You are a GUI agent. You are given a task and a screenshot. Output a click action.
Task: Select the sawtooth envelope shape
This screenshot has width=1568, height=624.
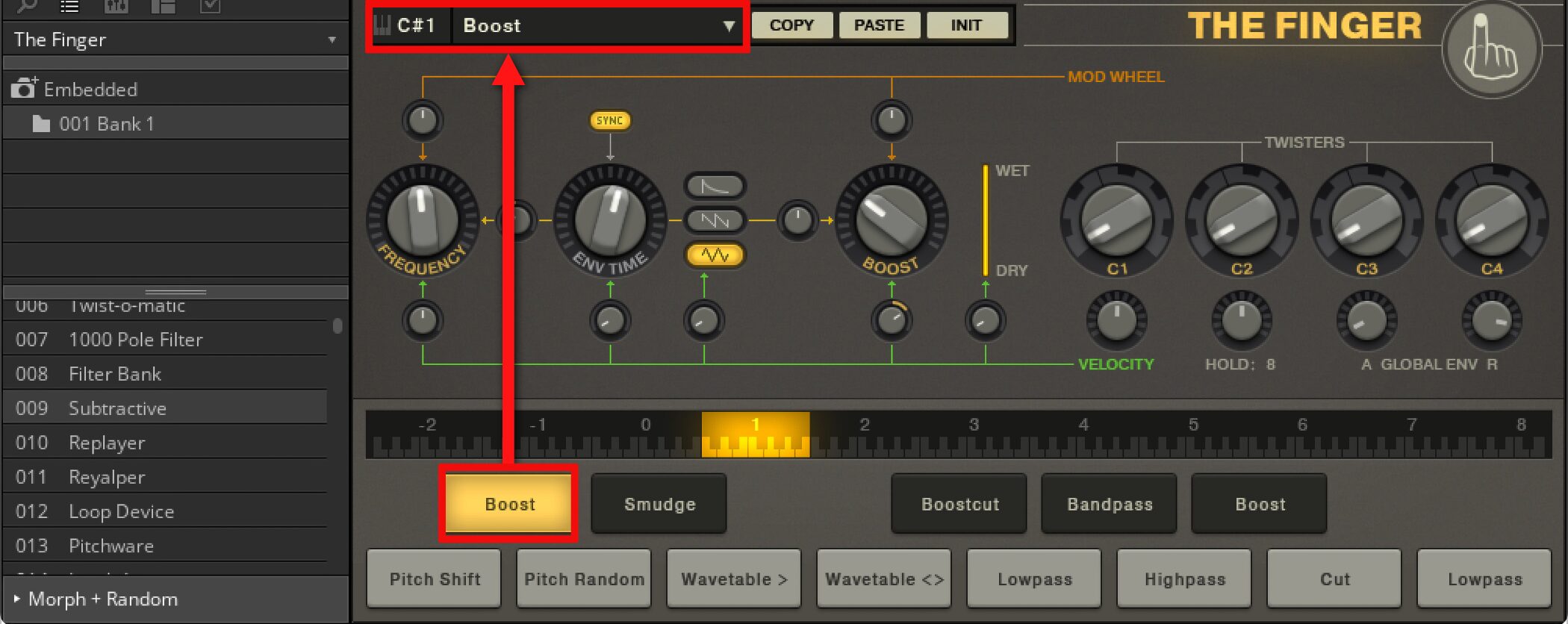click(715, 220)
